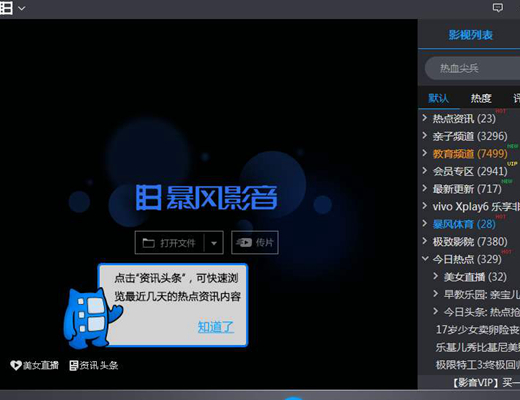Expand the vivo Xplay6 category
The width and height of the screenshot is (520, 400).
[x=425, y=206]
